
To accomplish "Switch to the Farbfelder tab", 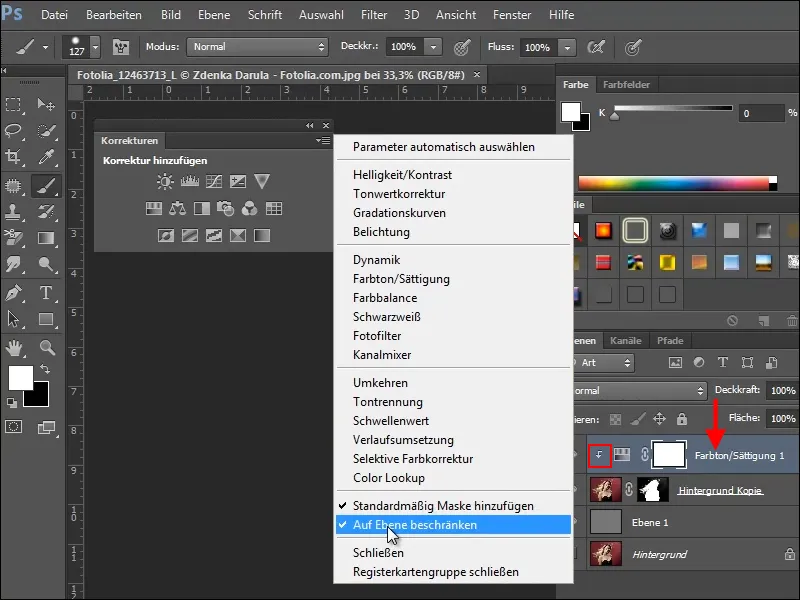I will 627,85.
